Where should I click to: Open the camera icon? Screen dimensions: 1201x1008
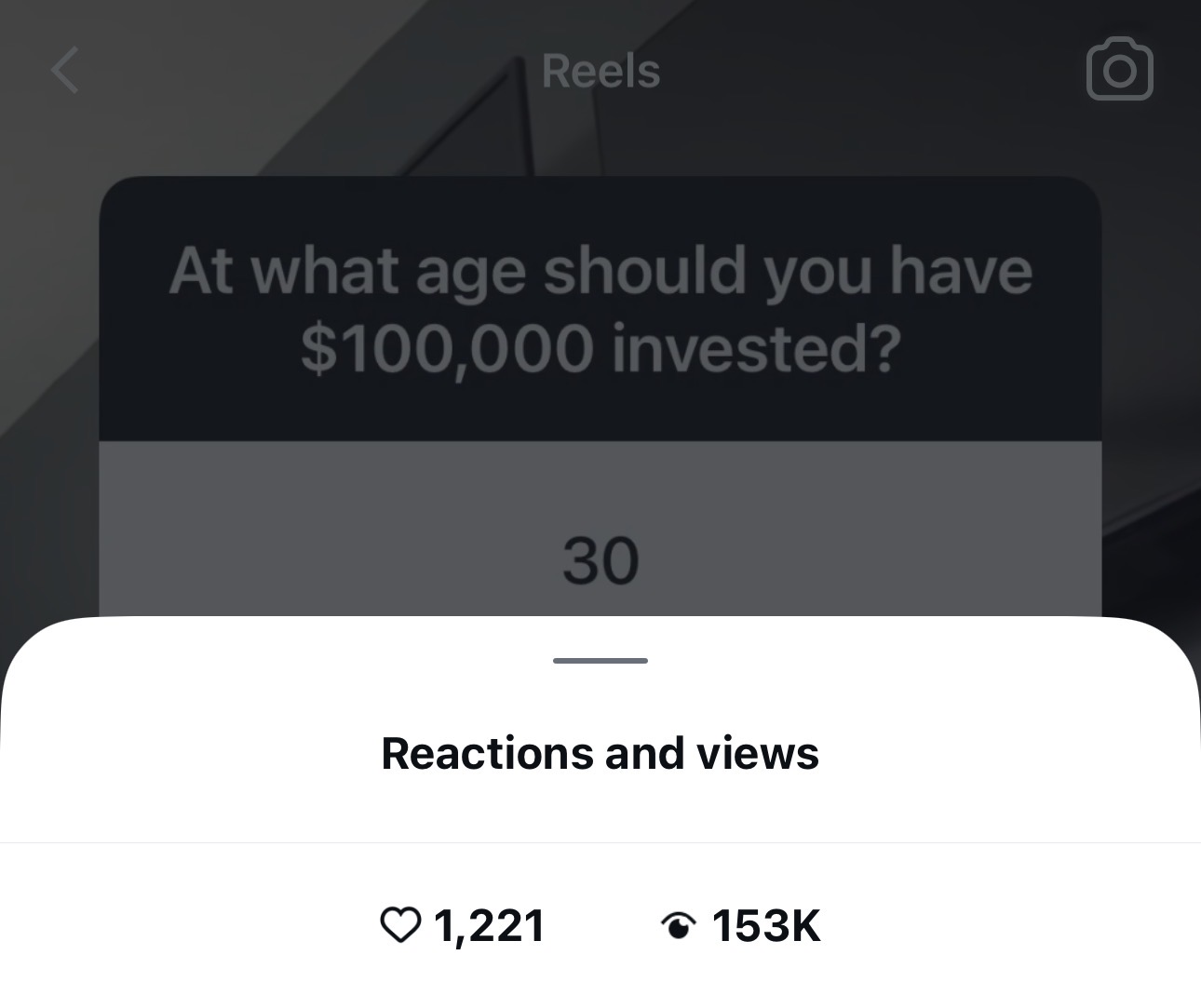tap(1119, 70)
